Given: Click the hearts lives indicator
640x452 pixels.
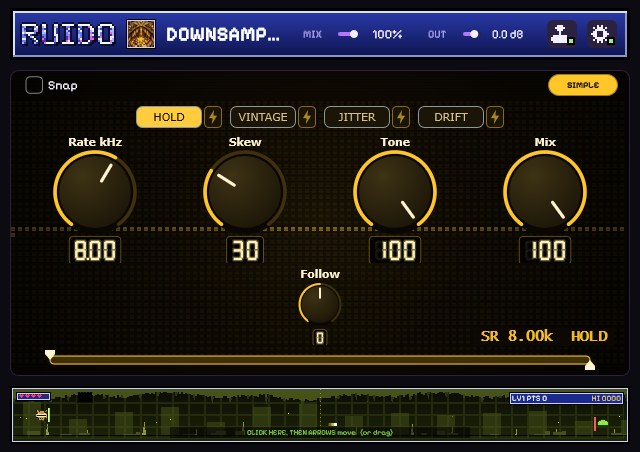Looking at the screenshot, I should click(33, 396).
